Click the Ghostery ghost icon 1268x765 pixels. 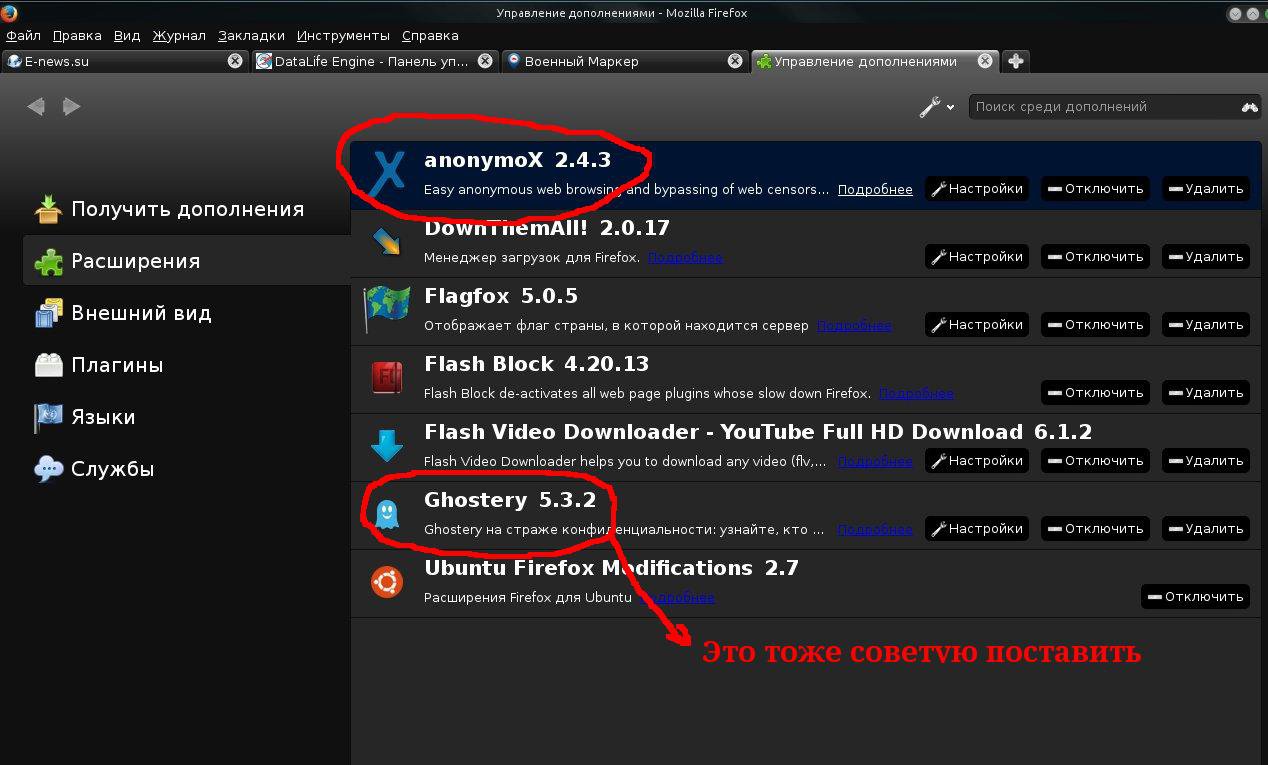386,514
